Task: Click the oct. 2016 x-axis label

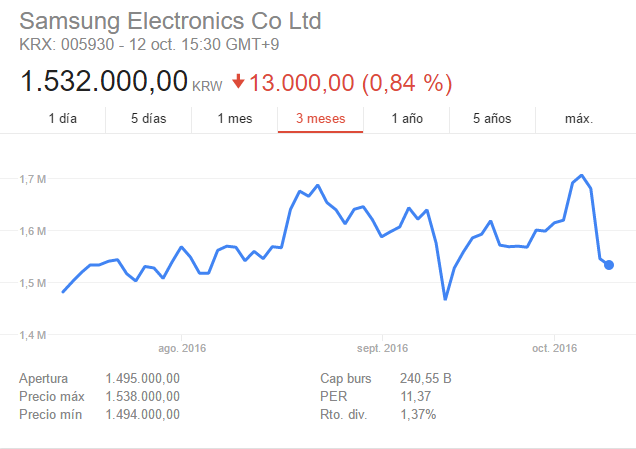Action: point(555,348)
